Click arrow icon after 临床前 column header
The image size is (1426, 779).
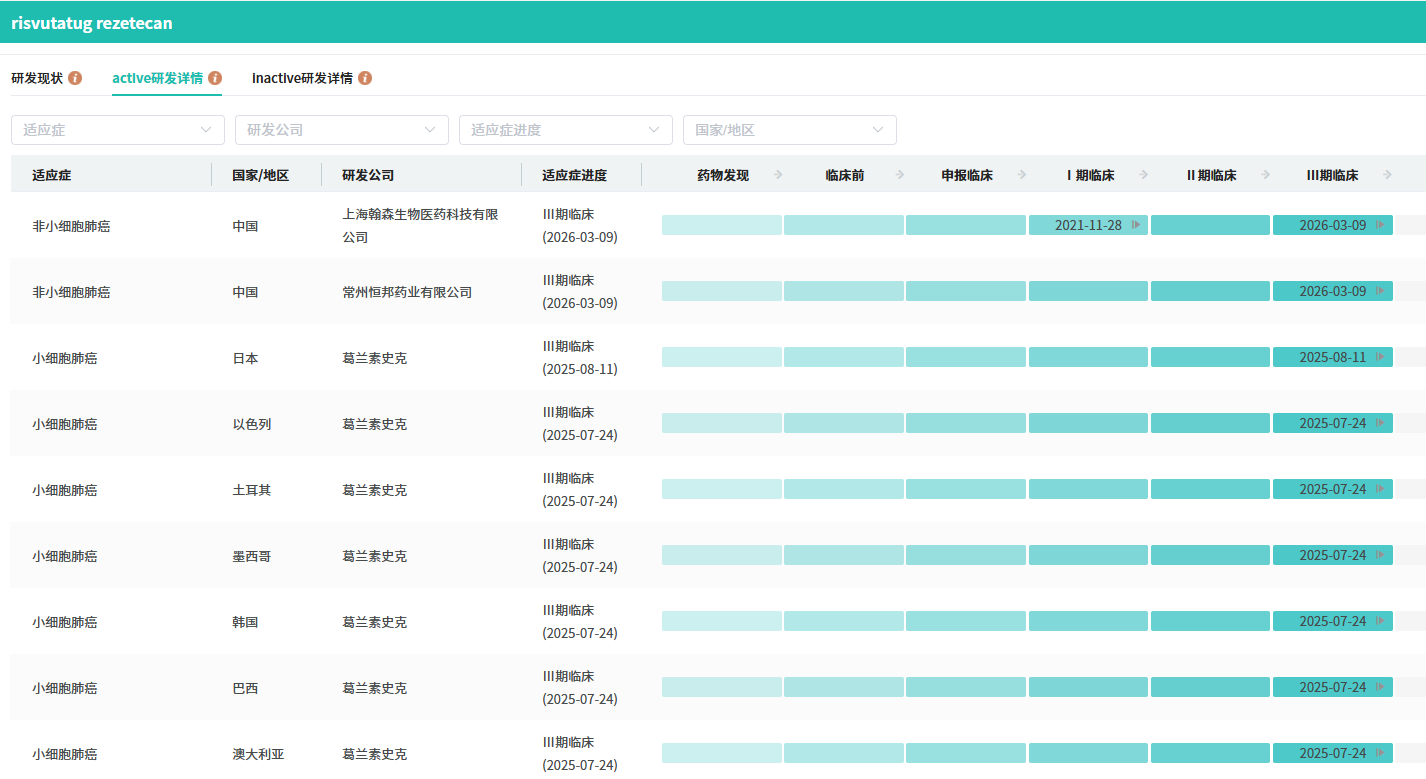(900, 175)
